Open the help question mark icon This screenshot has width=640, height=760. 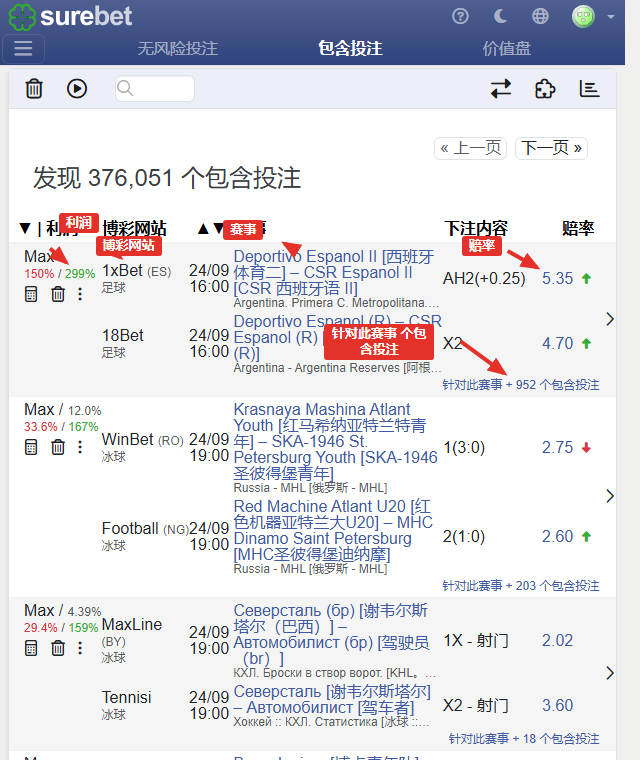point(460,16)
